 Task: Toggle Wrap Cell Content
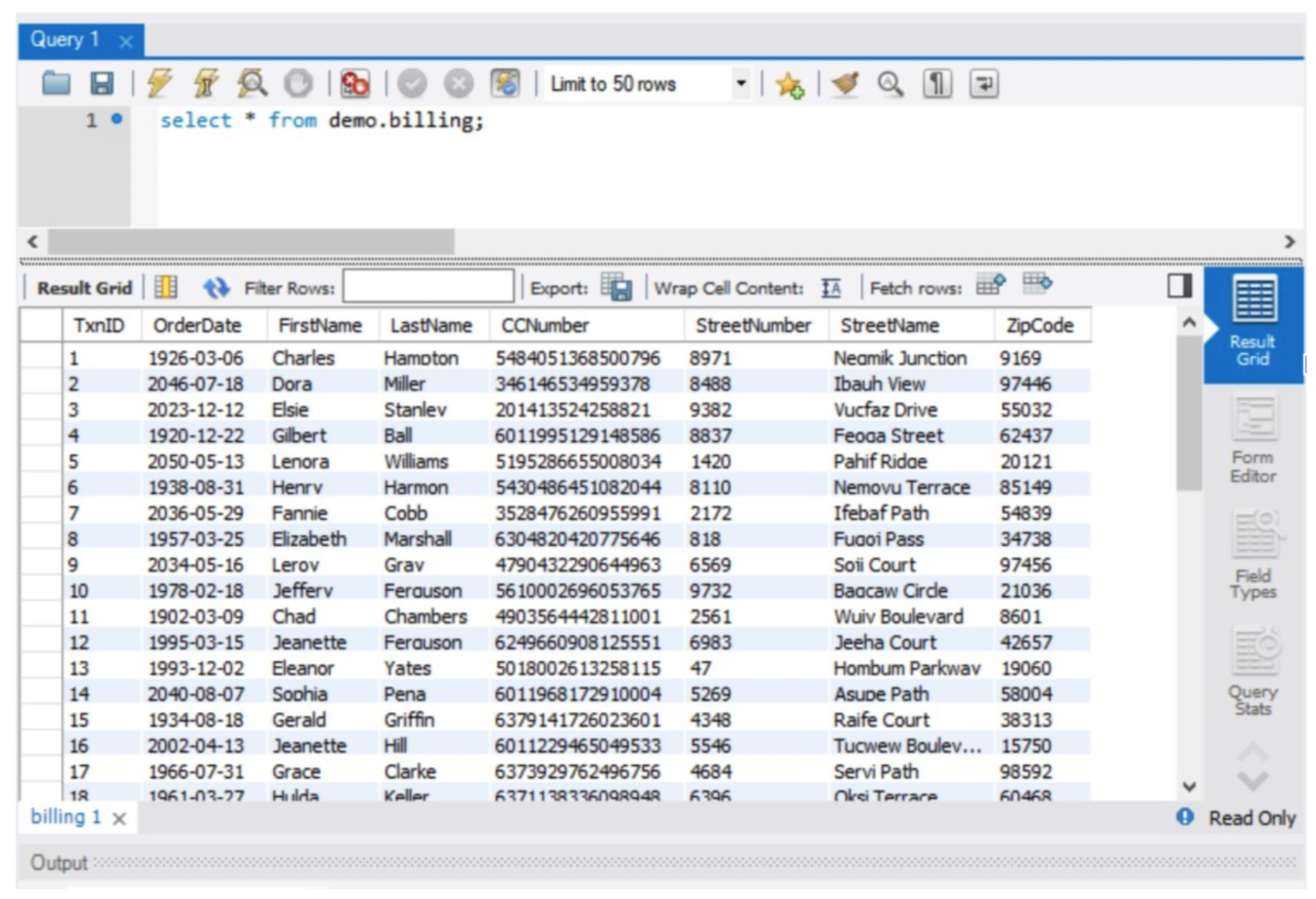pyautogui.click(x=831, y=288)
